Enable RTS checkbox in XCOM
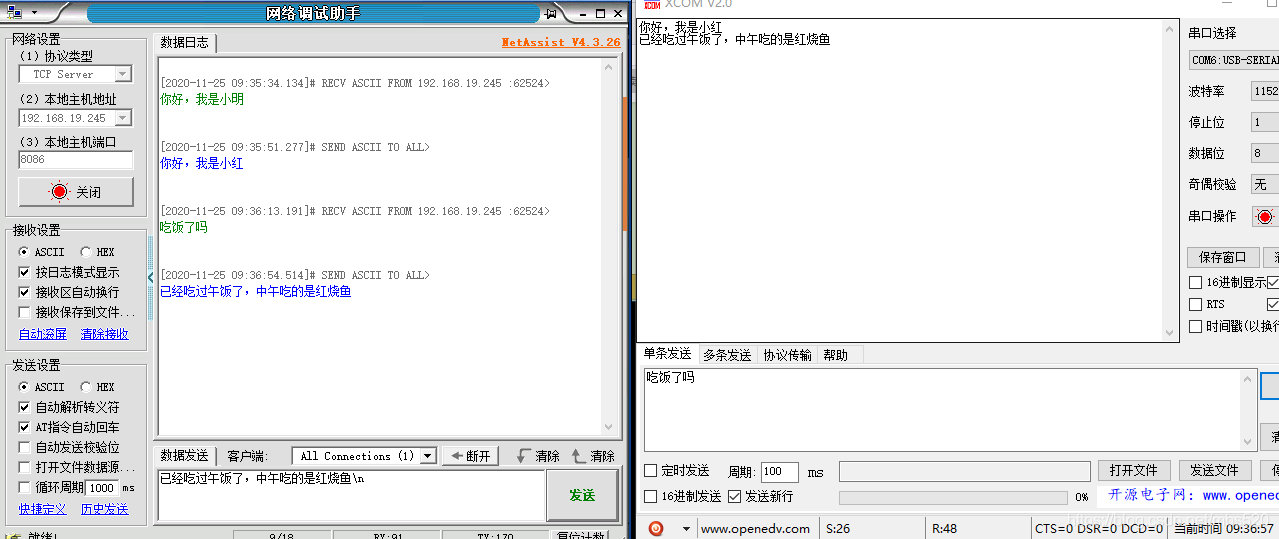This screenshot has width=1279, height=539. coord(1195,304)
